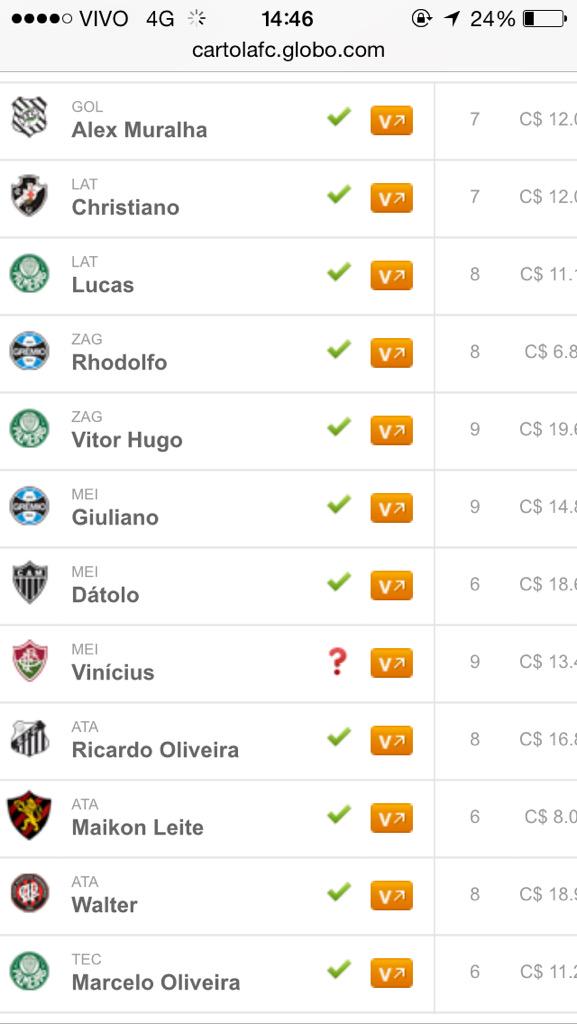This screenshot has height=1024, width=577.
Task: Tap the Atlético Mineiro crest beside Dátolo
Action: pos(30,582)
